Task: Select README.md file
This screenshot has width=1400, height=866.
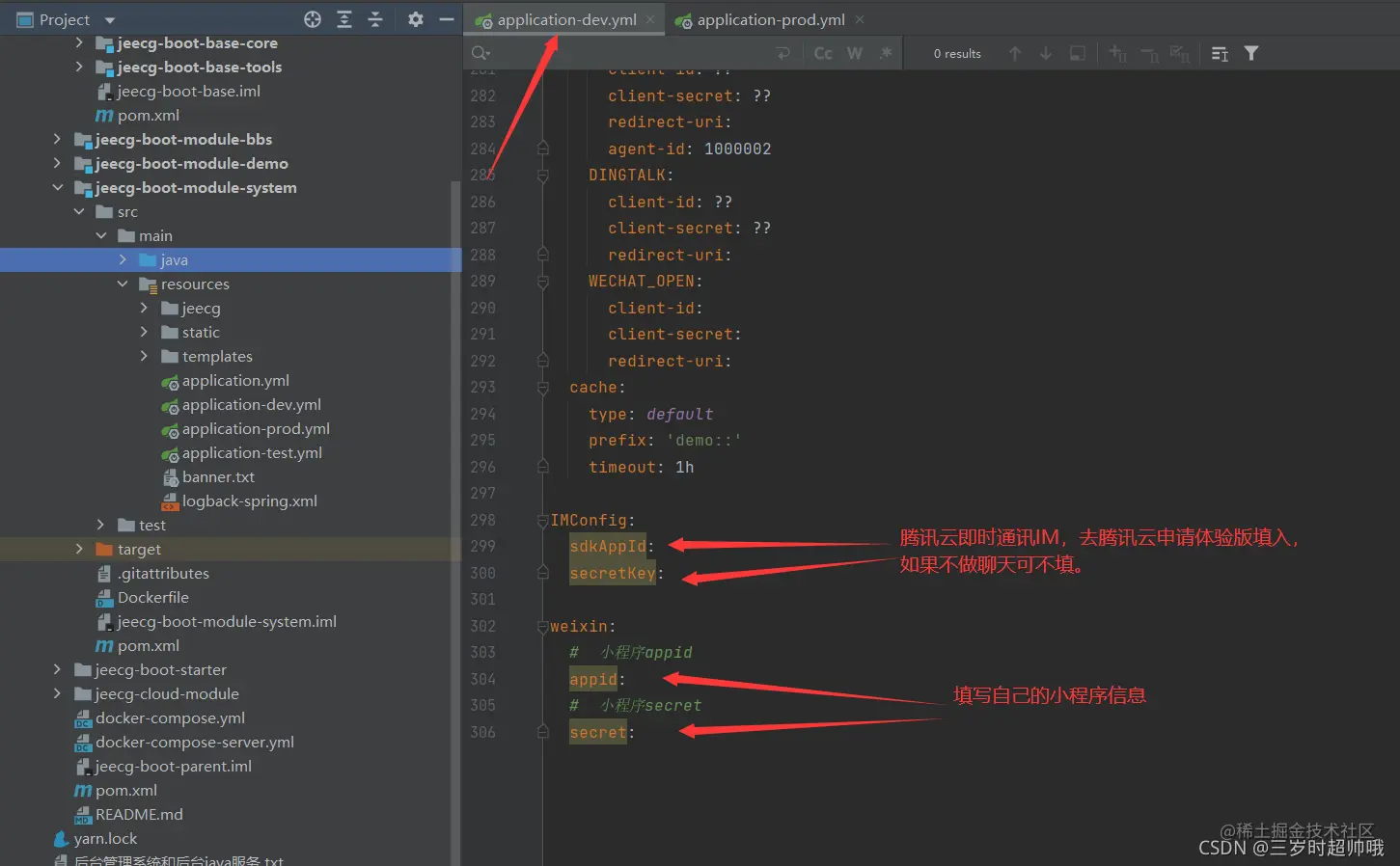Action: (x=139, y=815)
